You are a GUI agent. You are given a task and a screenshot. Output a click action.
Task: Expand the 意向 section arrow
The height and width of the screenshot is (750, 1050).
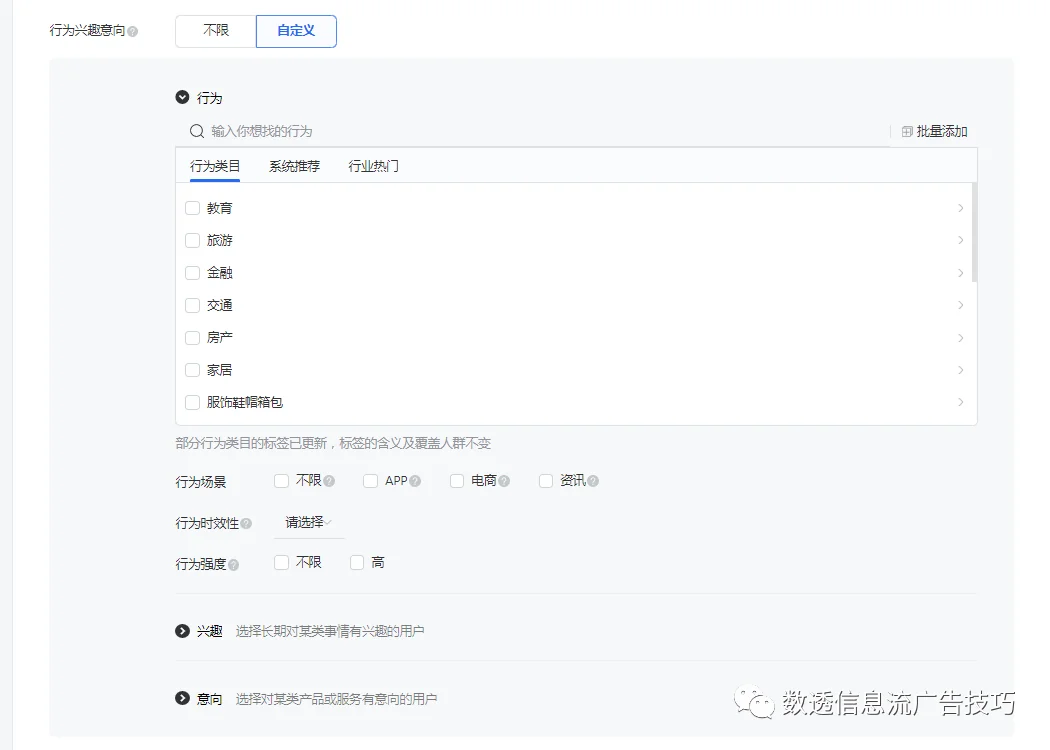tap(182, 698)
